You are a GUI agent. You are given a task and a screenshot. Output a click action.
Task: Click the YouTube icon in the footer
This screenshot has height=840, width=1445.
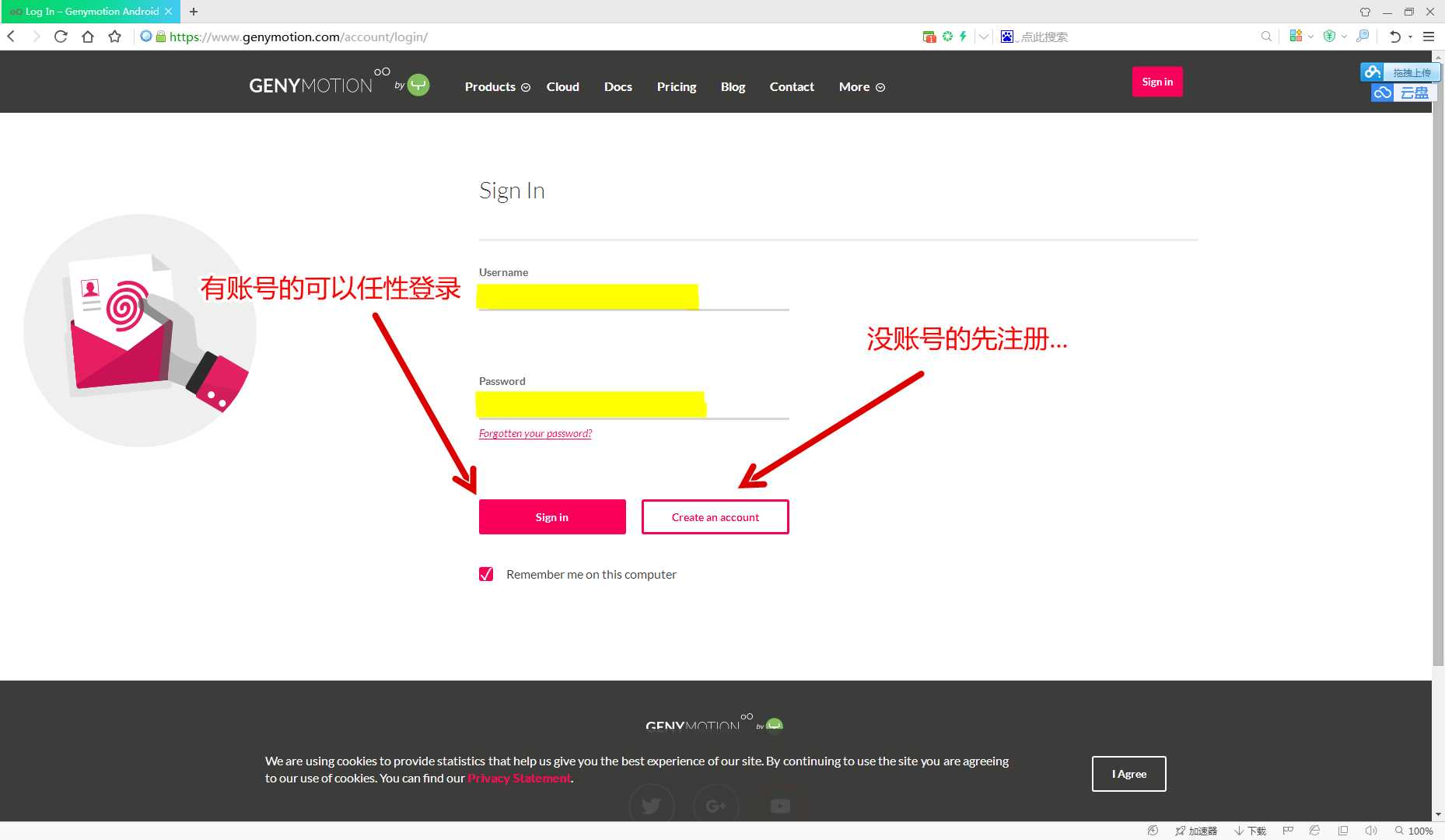point(780,806)
